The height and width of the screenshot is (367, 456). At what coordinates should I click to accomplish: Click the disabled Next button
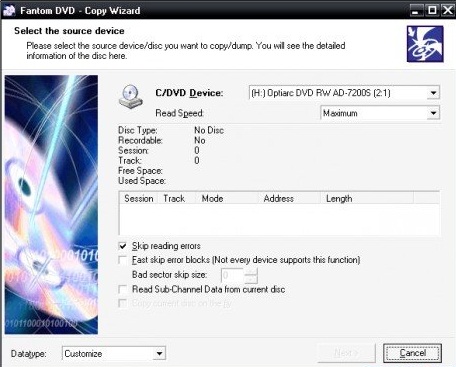pyautogui.click(x=346, y=353)
